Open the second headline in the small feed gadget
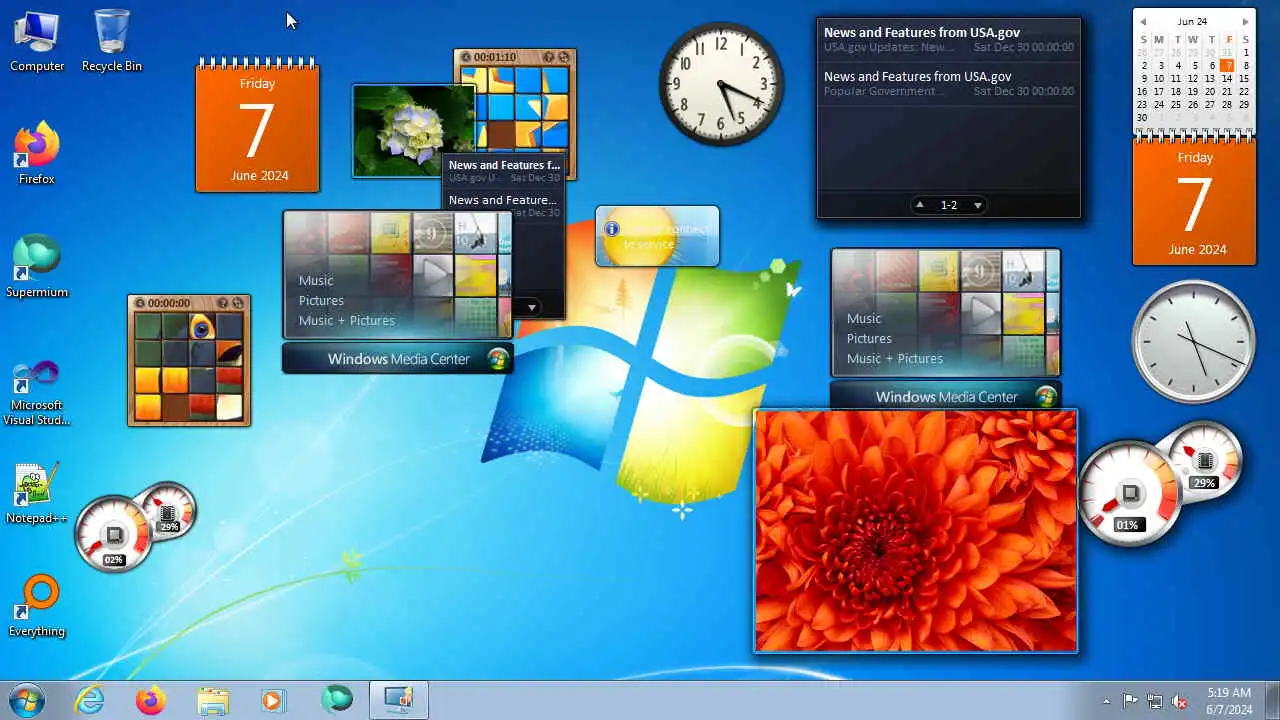Viewport: 1280px width, 720px height. 504,206
